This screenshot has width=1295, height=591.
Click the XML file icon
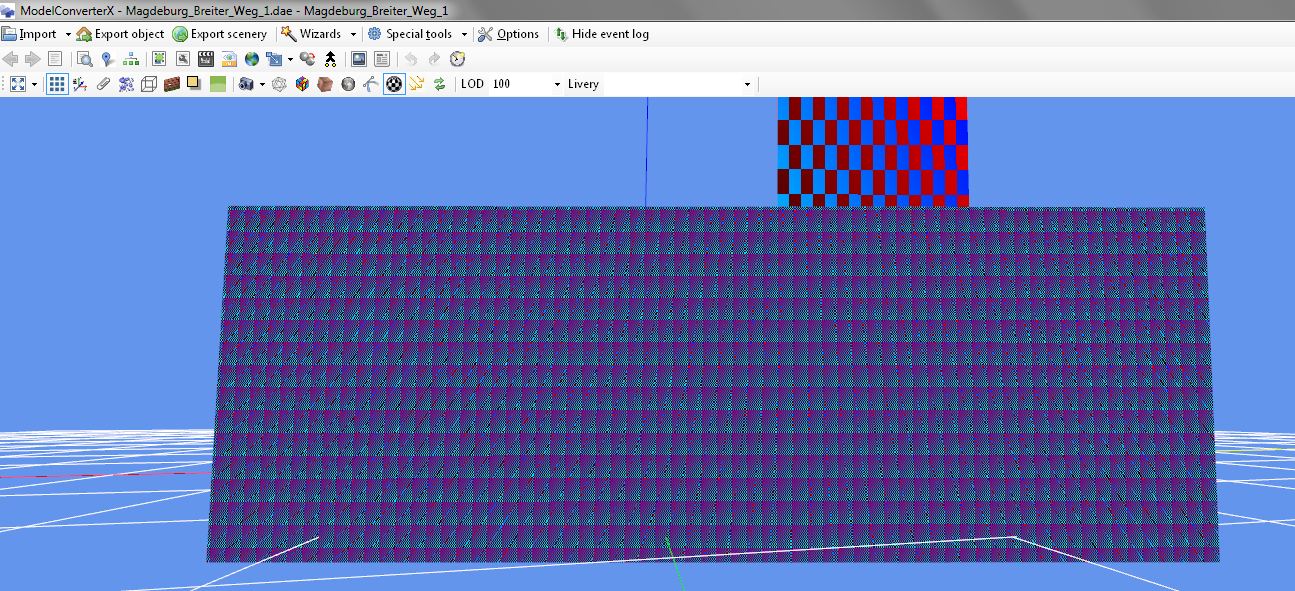coord(229,59)
